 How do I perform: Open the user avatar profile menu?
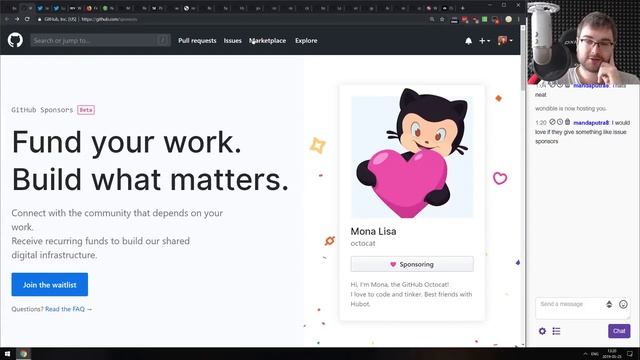pyautogui.click(x=505, y=40)
